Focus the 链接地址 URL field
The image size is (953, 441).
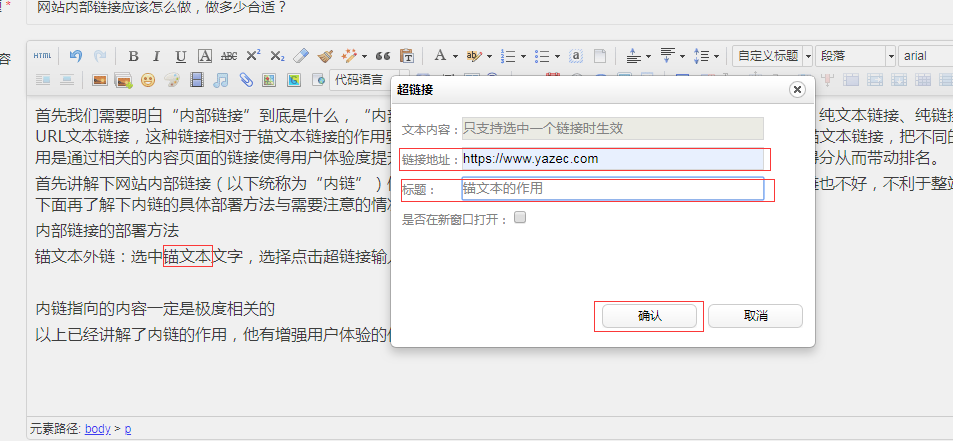point(613,159)
